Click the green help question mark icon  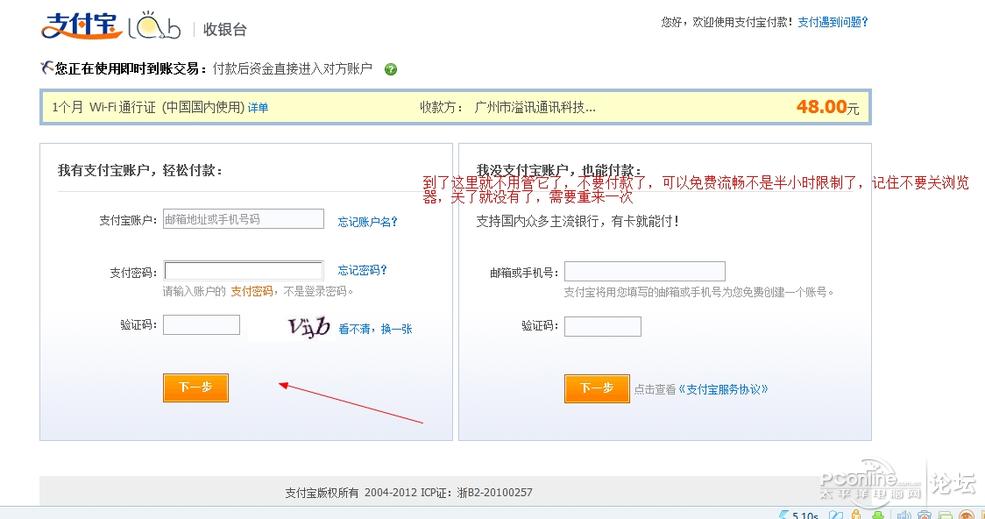coord(391,69)
